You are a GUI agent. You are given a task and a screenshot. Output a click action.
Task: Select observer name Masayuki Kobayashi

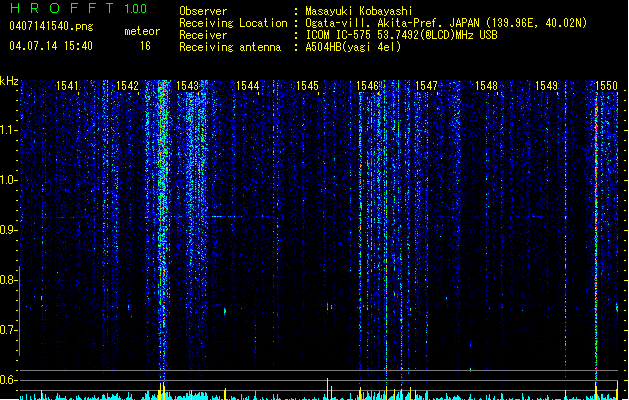(x=359, y=11)
